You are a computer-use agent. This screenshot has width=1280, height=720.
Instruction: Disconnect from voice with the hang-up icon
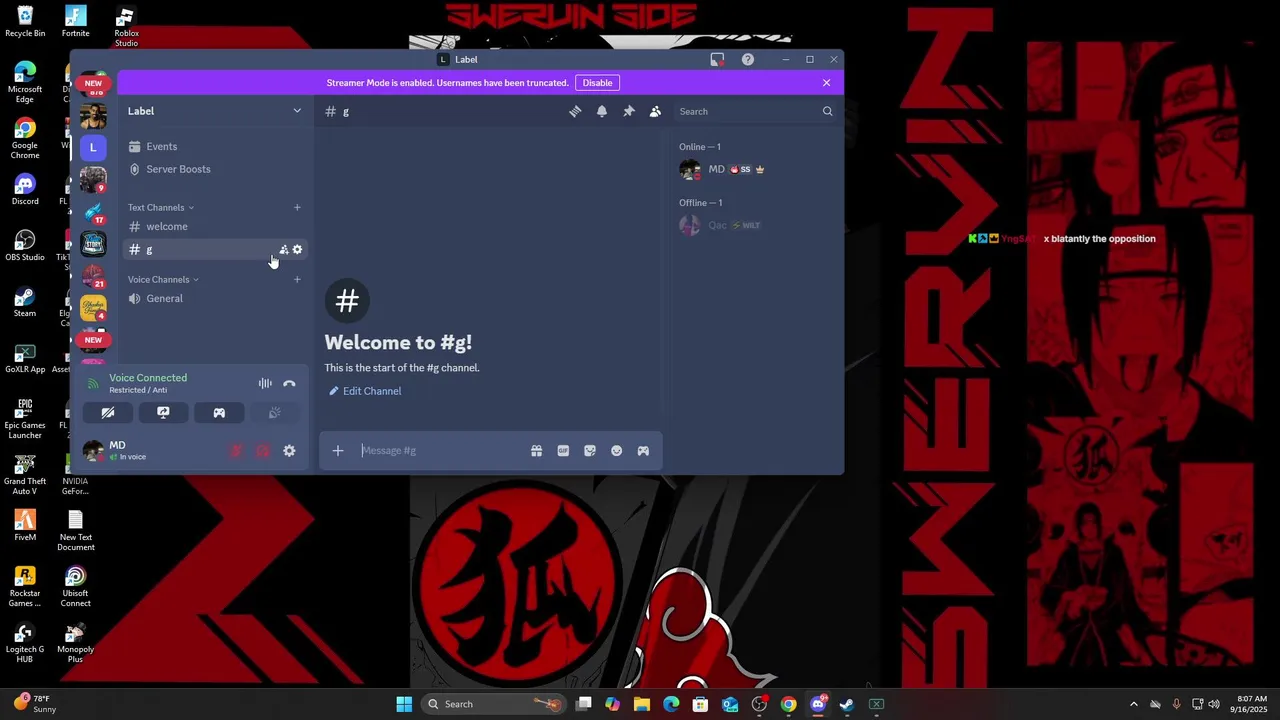pos(289,384)
